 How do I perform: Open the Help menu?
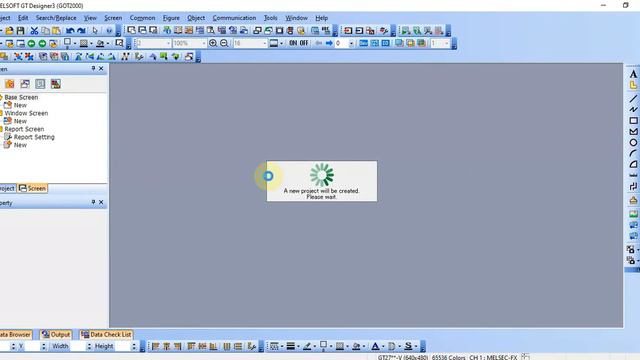click(321, 18)
